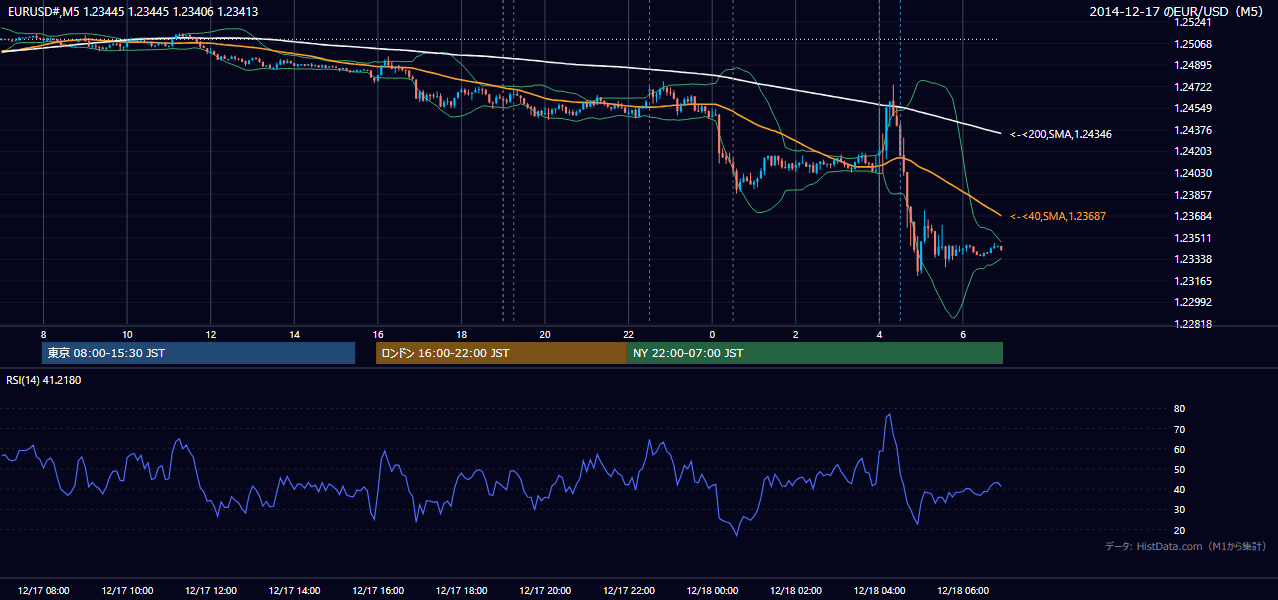Click price level 1.23338 on the axis

(x=1193, y=259)
